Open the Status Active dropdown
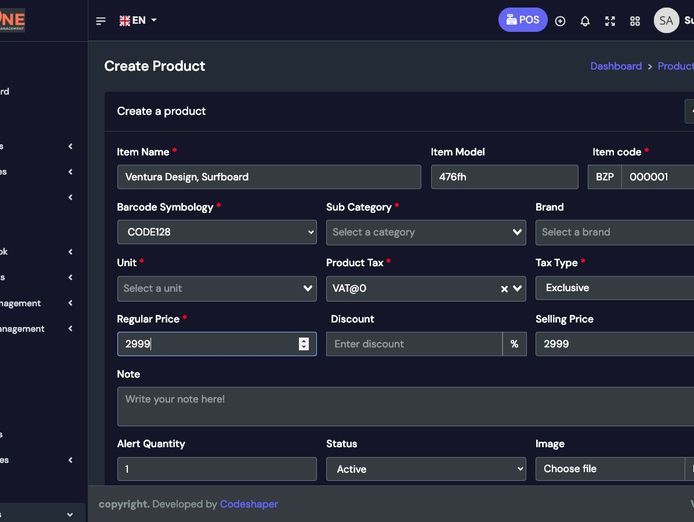Image resolution: width=694 pixels, height=522 pixels. point(426,469)
